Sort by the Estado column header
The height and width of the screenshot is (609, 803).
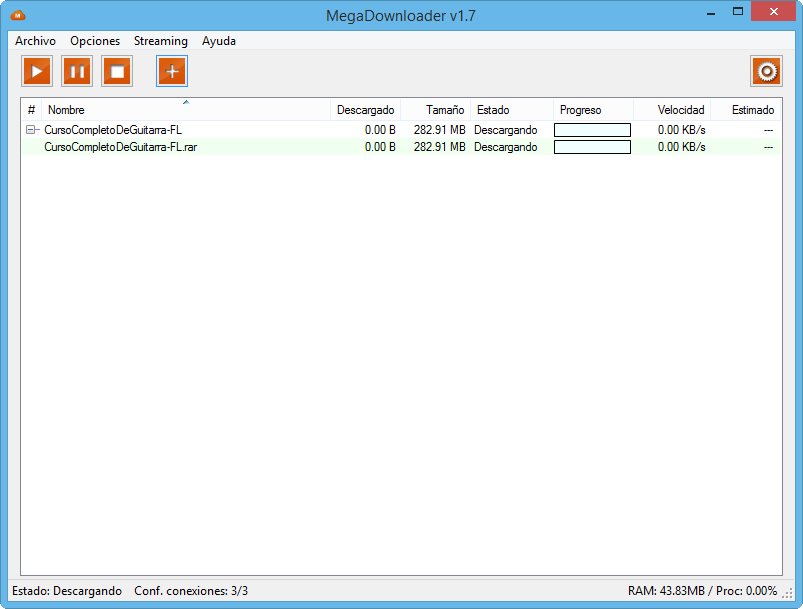tap(512, 110)
